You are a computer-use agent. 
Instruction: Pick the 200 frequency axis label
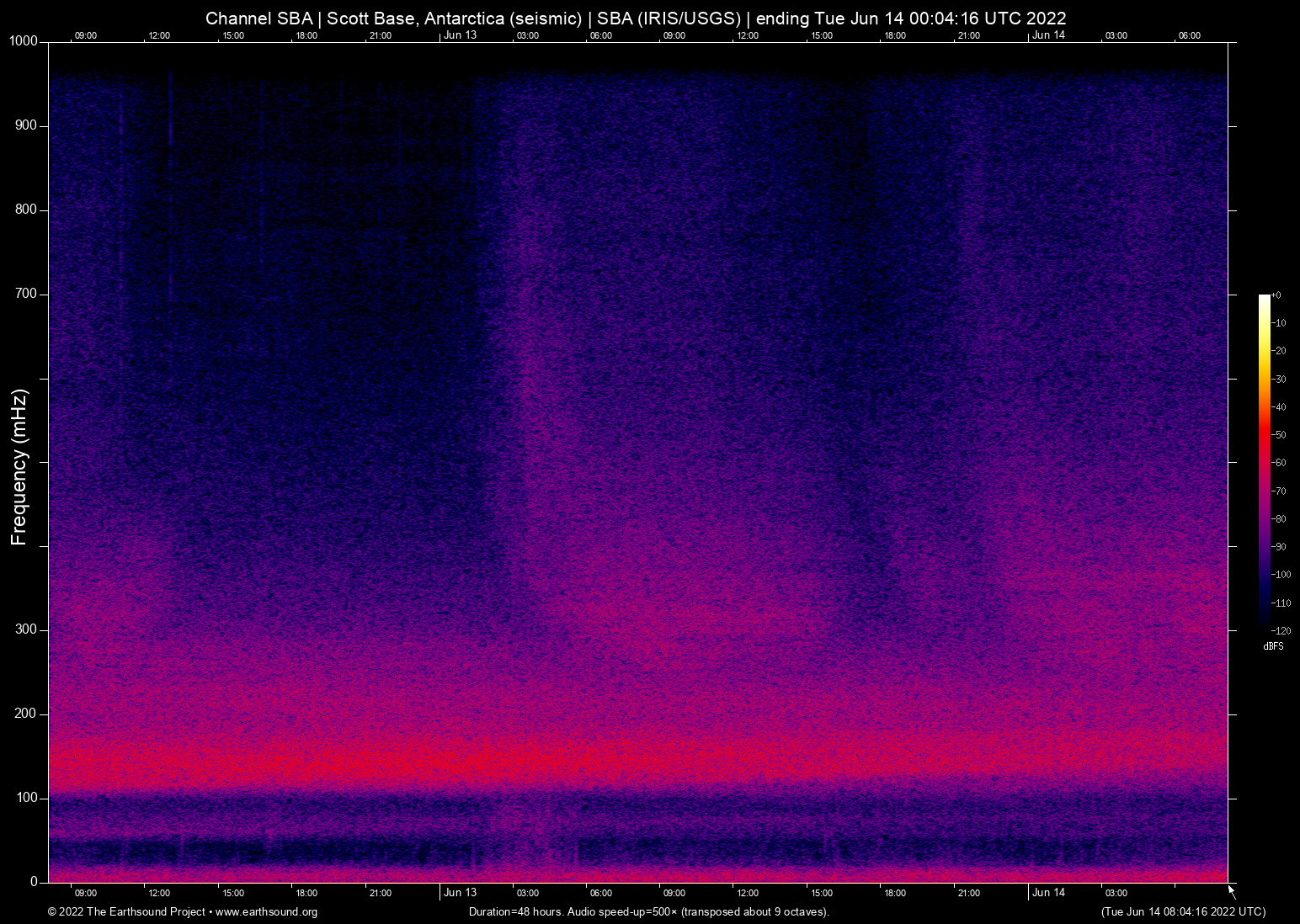pos(26,714)
